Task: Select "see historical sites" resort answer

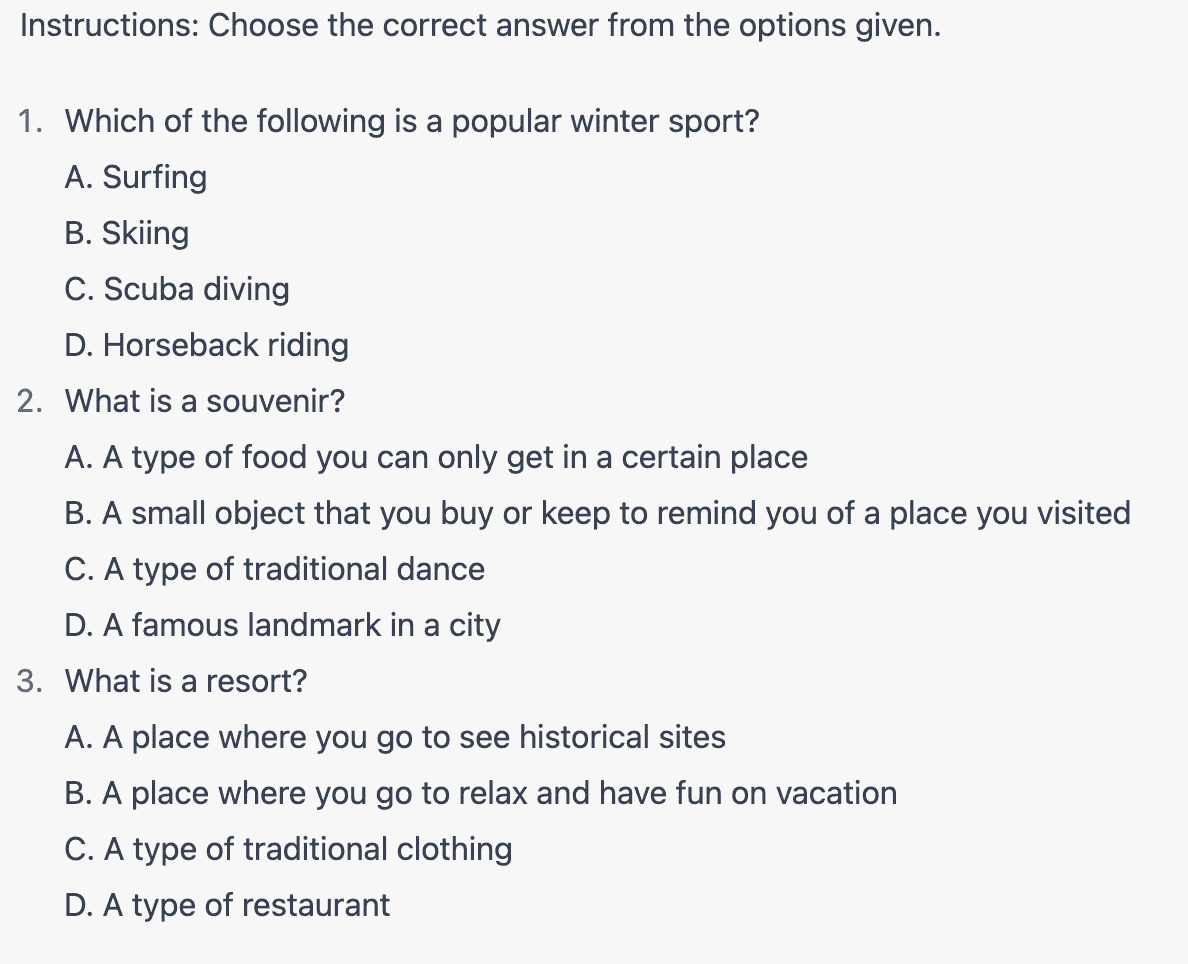Action: (395, 737)
